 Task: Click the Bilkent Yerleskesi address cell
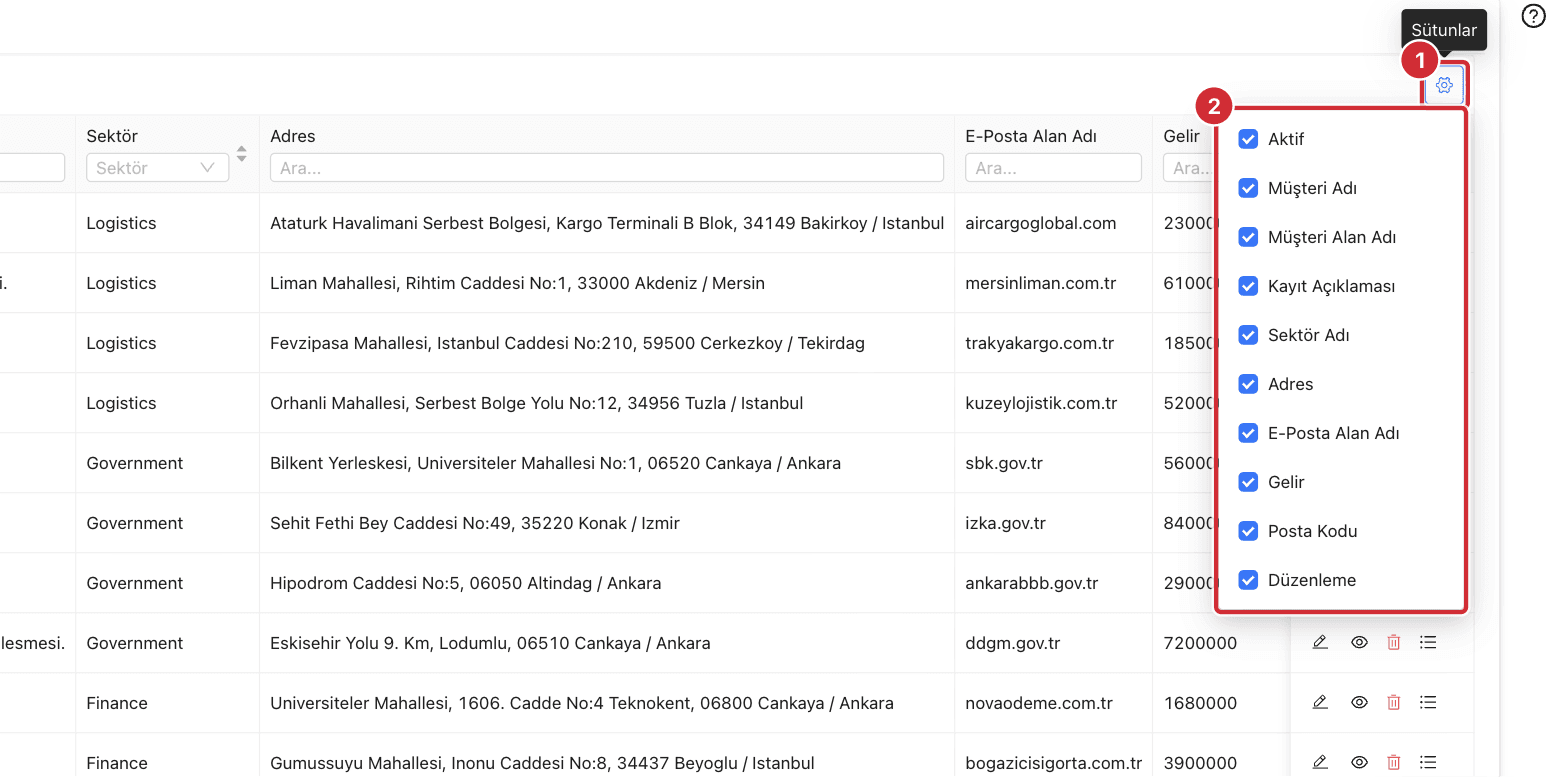555,463
